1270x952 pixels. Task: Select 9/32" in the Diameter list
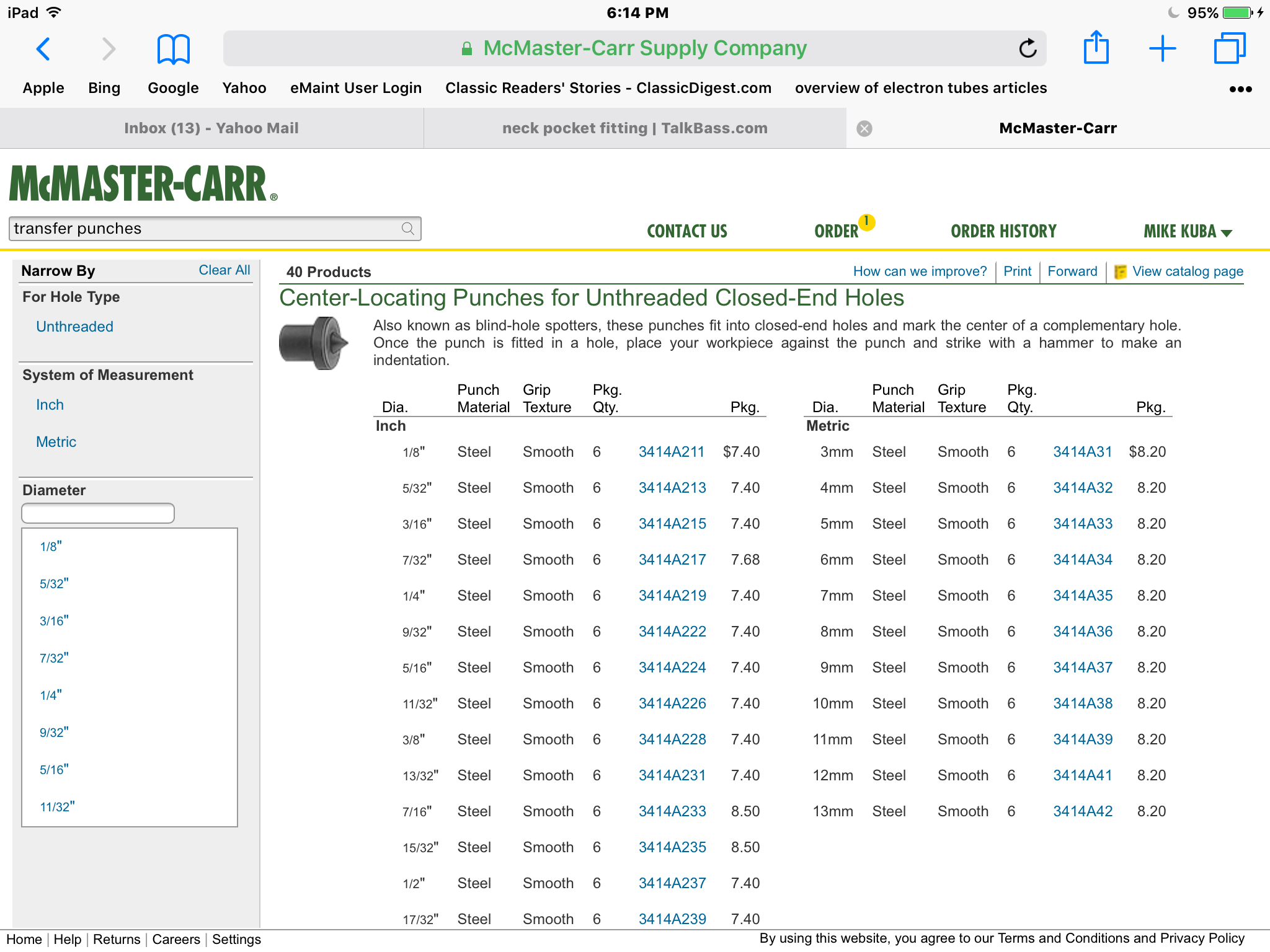54,733
